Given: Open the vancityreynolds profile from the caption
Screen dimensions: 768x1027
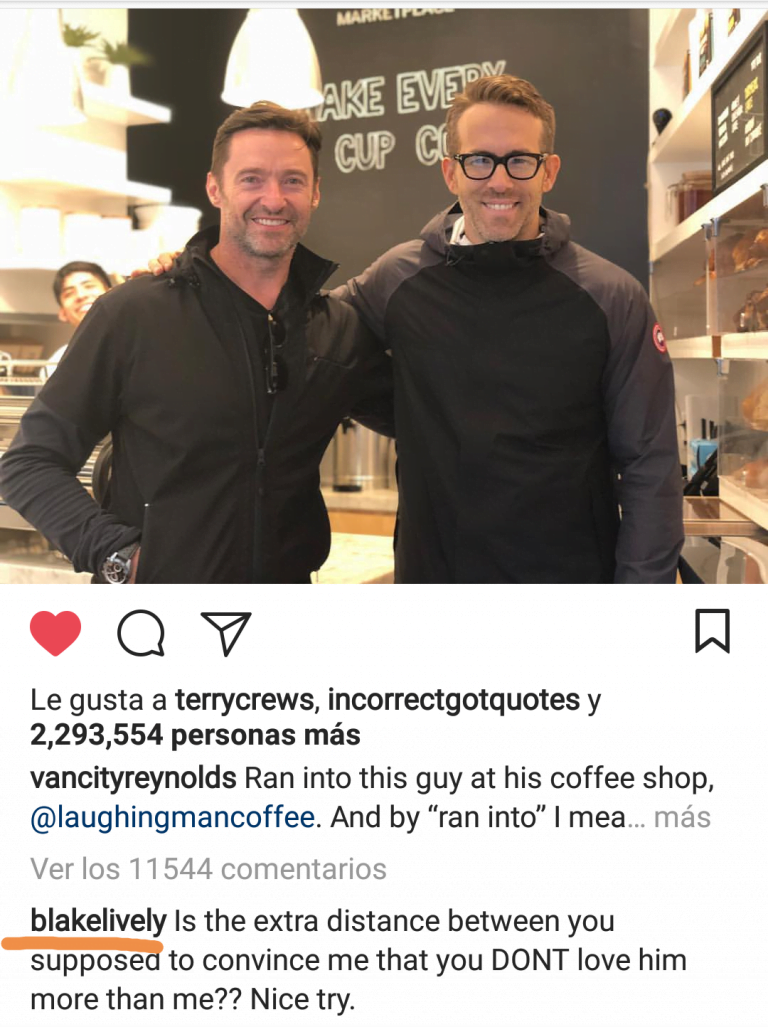Looking at the screenshot, I should (133, 779).
